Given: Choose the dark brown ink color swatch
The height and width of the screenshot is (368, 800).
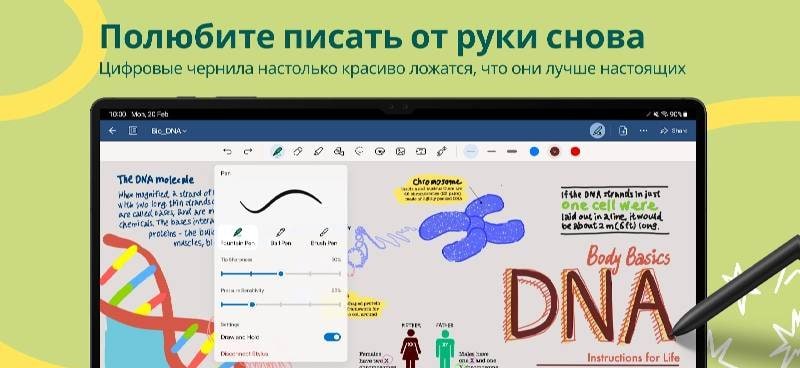Looking at the screenshot, I should coord(555,152).
